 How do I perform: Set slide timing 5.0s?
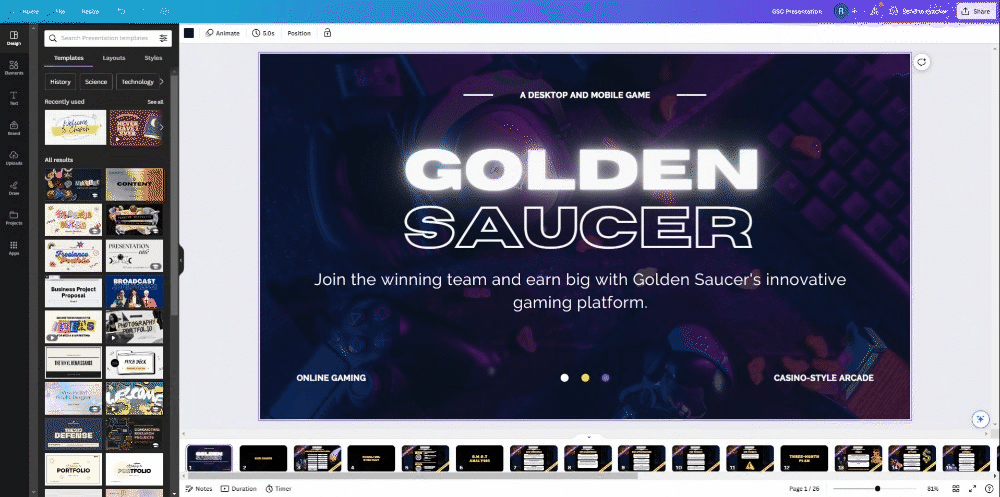pos(263,33)
